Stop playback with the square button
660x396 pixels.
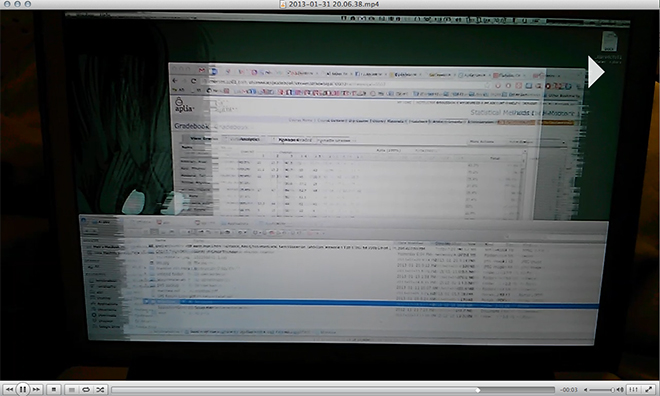point(53,389)
